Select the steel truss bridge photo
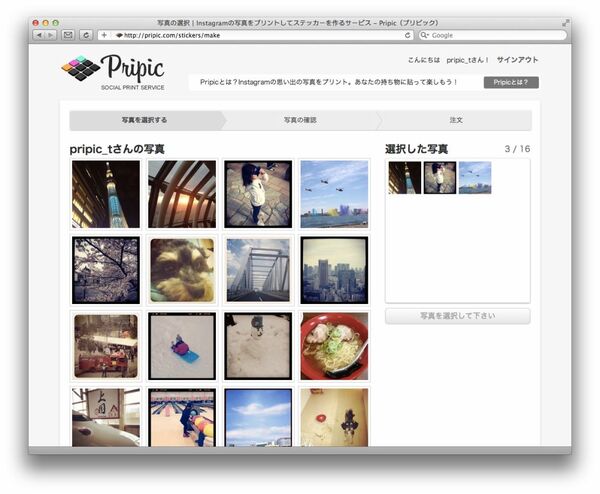 258,270
